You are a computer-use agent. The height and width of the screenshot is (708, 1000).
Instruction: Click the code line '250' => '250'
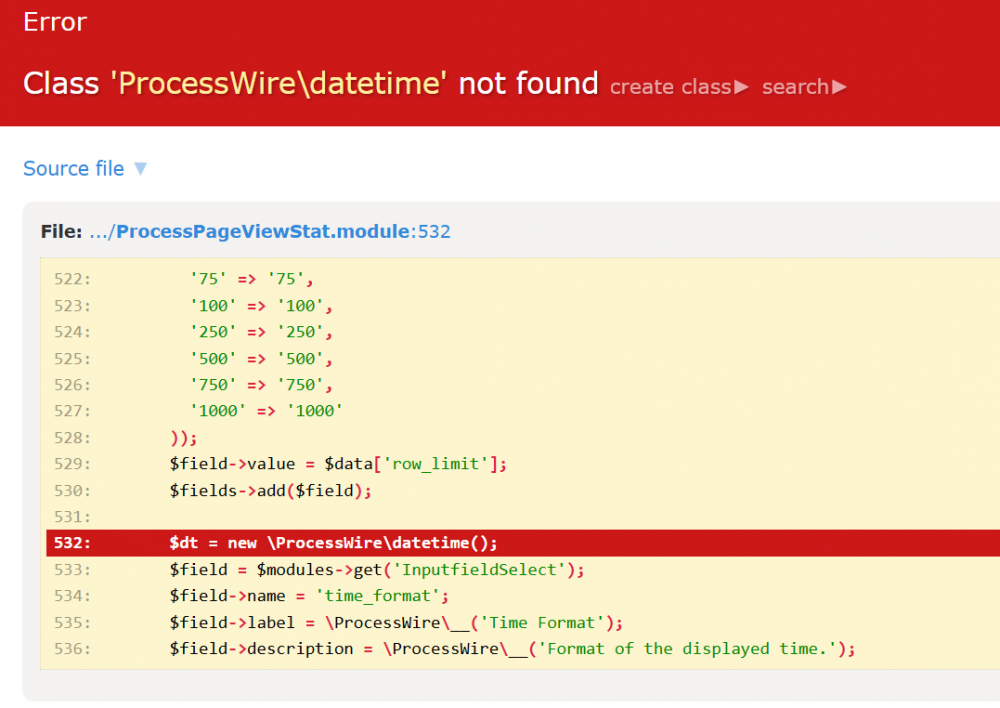click(x=260, y=331)
